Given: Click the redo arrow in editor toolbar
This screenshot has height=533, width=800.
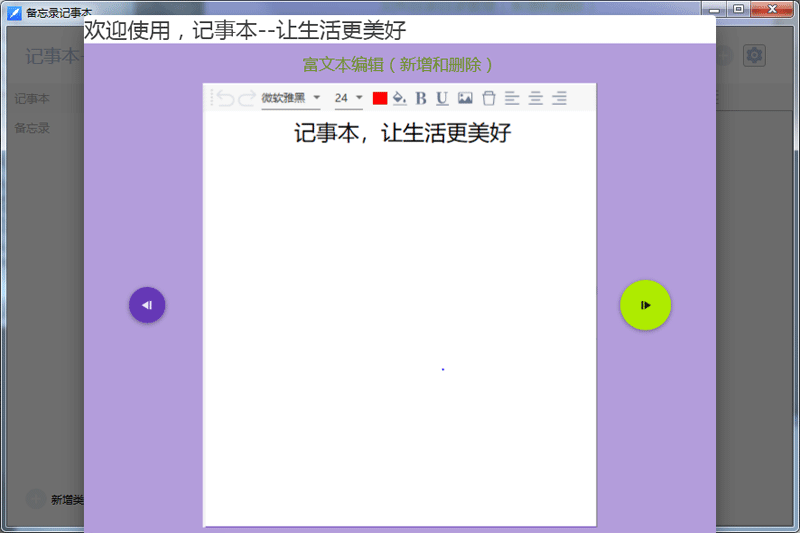Looking at the screenshot, I should pos(247,98).
